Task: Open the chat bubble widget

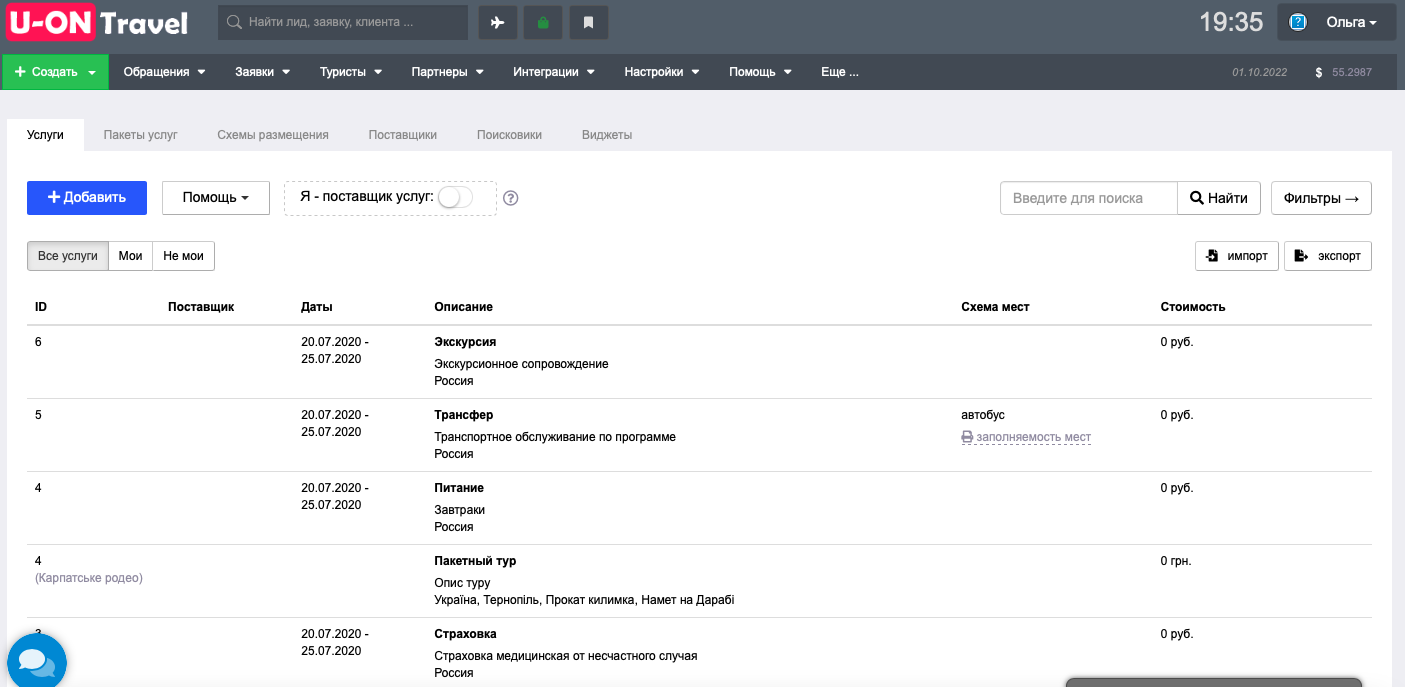Action: 36,661
